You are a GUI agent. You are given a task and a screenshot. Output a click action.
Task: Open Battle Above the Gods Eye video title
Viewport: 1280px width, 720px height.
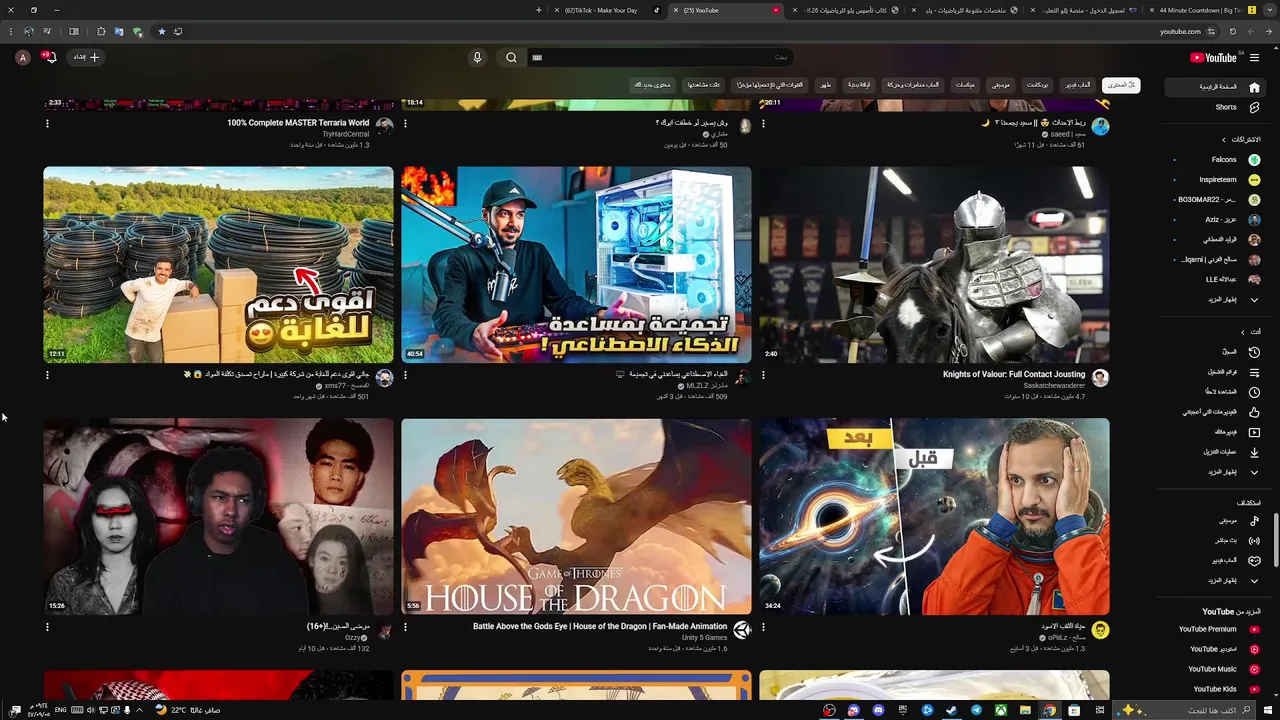(x=600, y=627)
